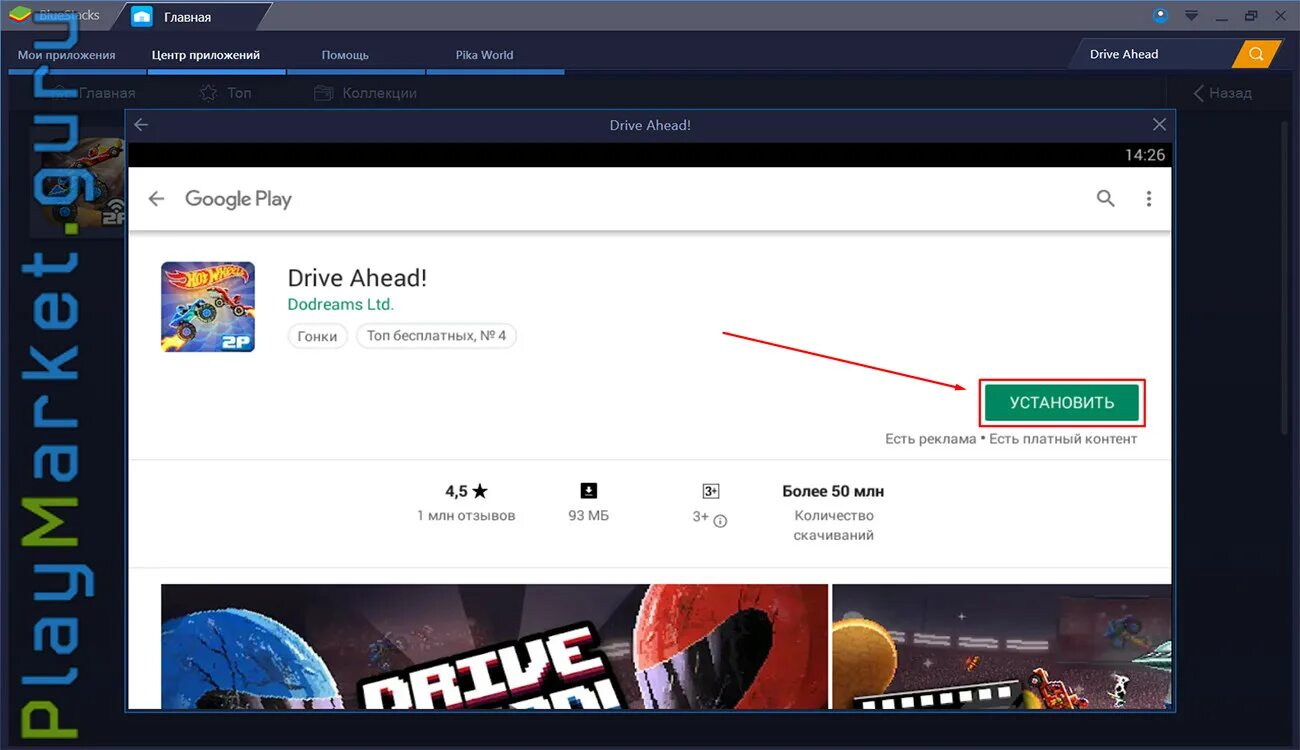Click Есть реклама notice text
The image size is (1300, 750).
[930, 439]
